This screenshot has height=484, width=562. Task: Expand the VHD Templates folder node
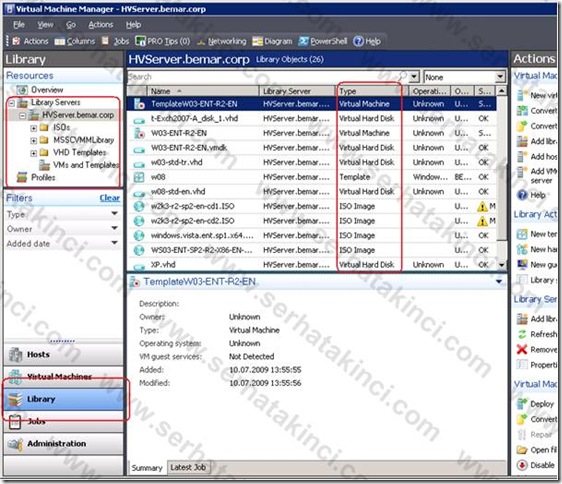click(x=34, y=153)
